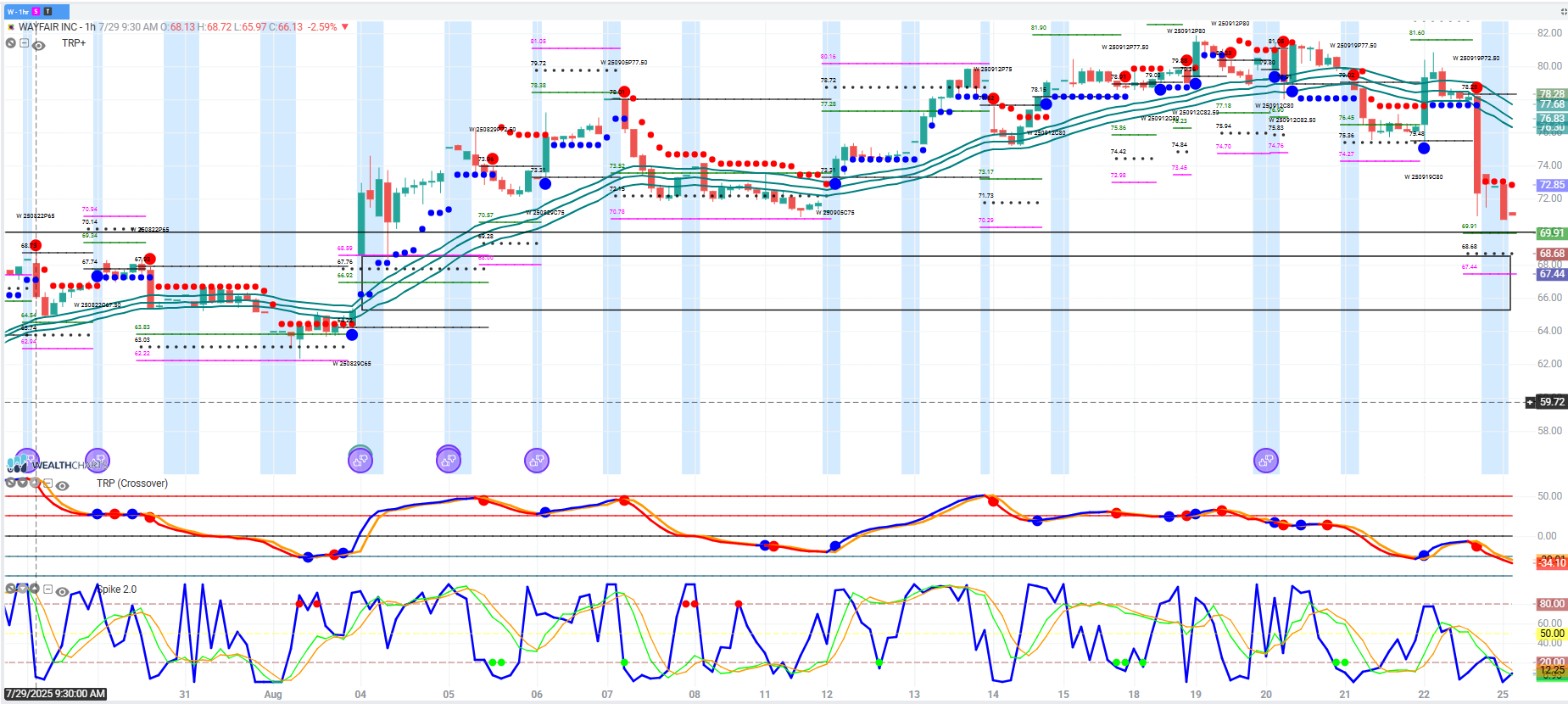Remove the TRP+ indicator from main chart
Viewport: 1568px width, 704px height.
(10, 43)
